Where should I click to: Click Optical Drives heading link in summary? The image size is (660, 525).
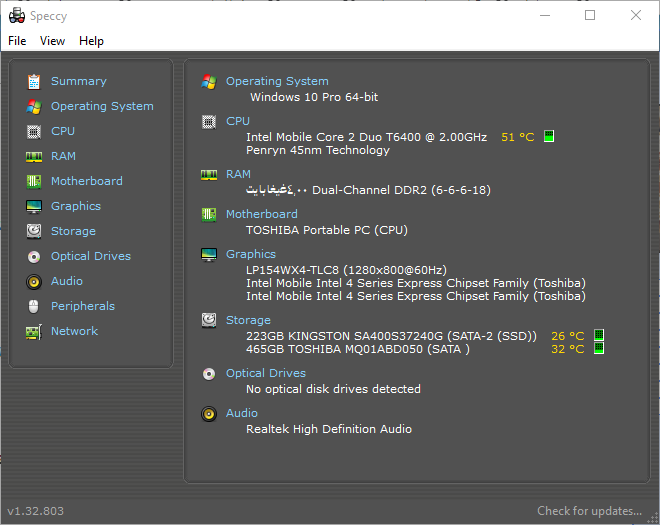(x=266, y=373)
